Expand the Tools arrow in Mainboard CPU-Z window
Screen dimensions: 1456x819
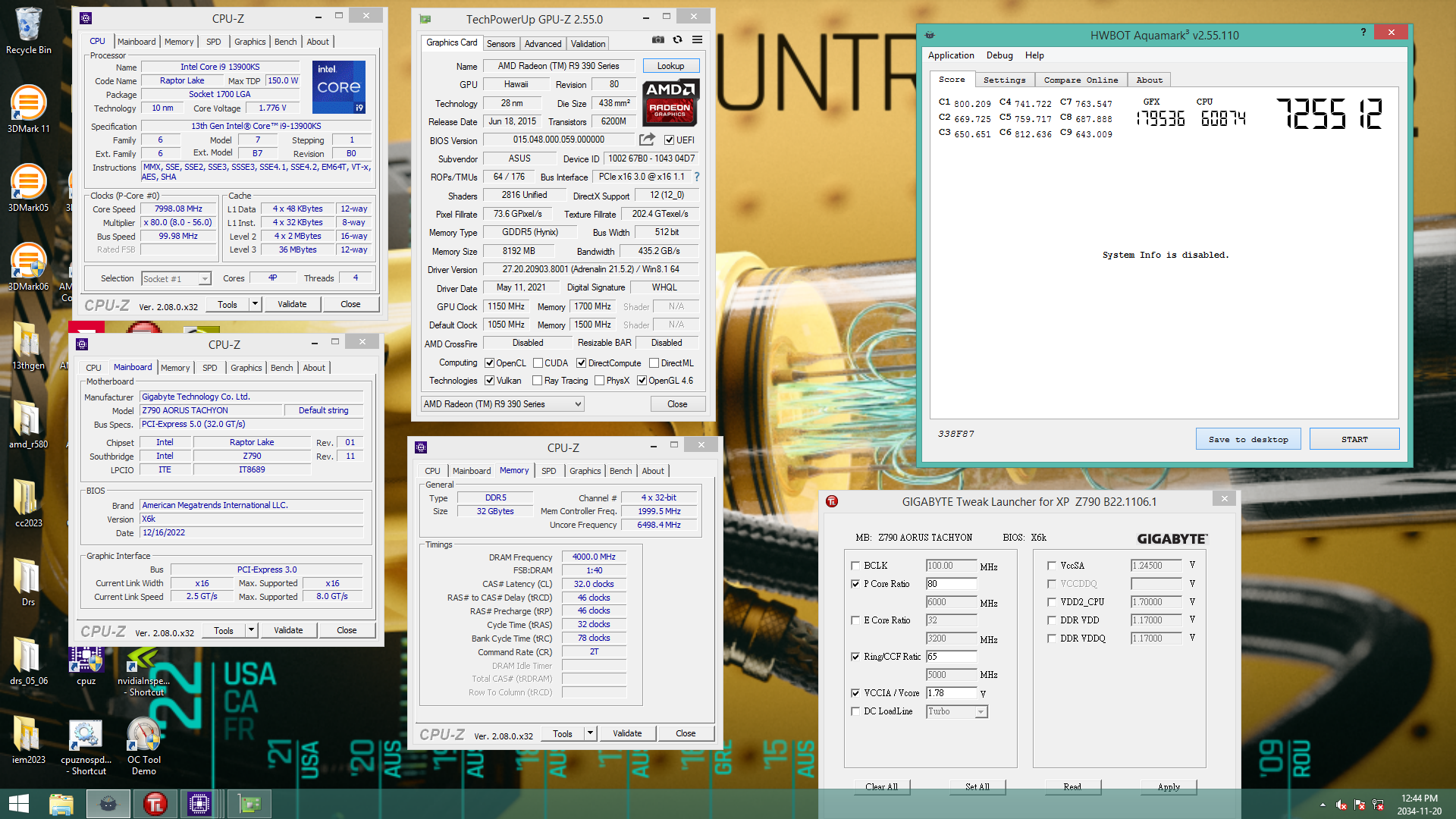pos(251,630)
